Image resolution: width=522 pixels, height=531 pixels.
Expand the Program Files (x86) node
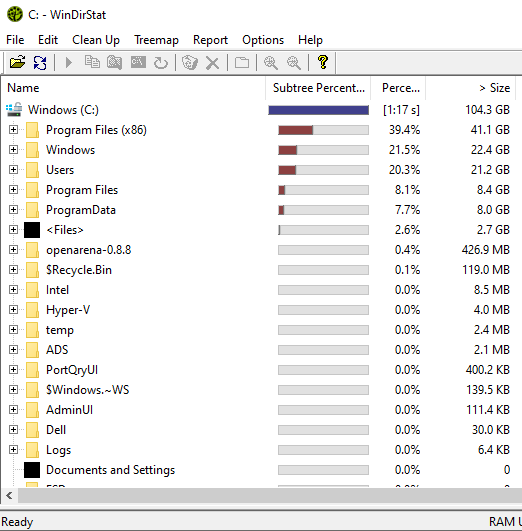(x=13, y=129)
